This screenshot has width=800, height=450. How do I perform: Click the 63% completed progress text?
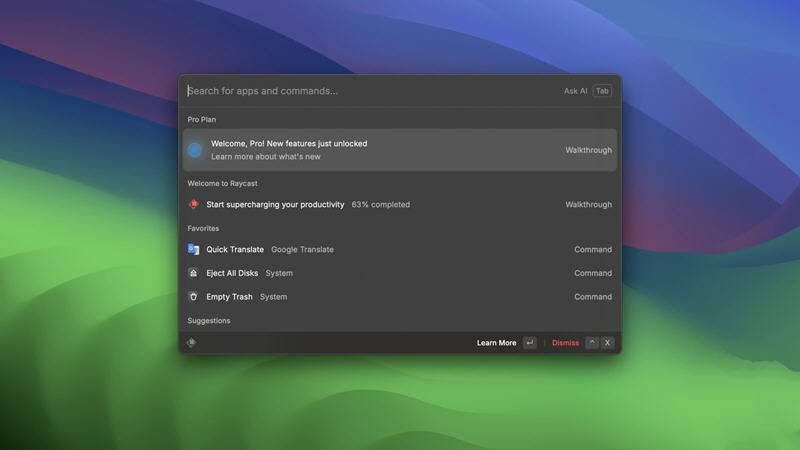(x=381, y=205)
